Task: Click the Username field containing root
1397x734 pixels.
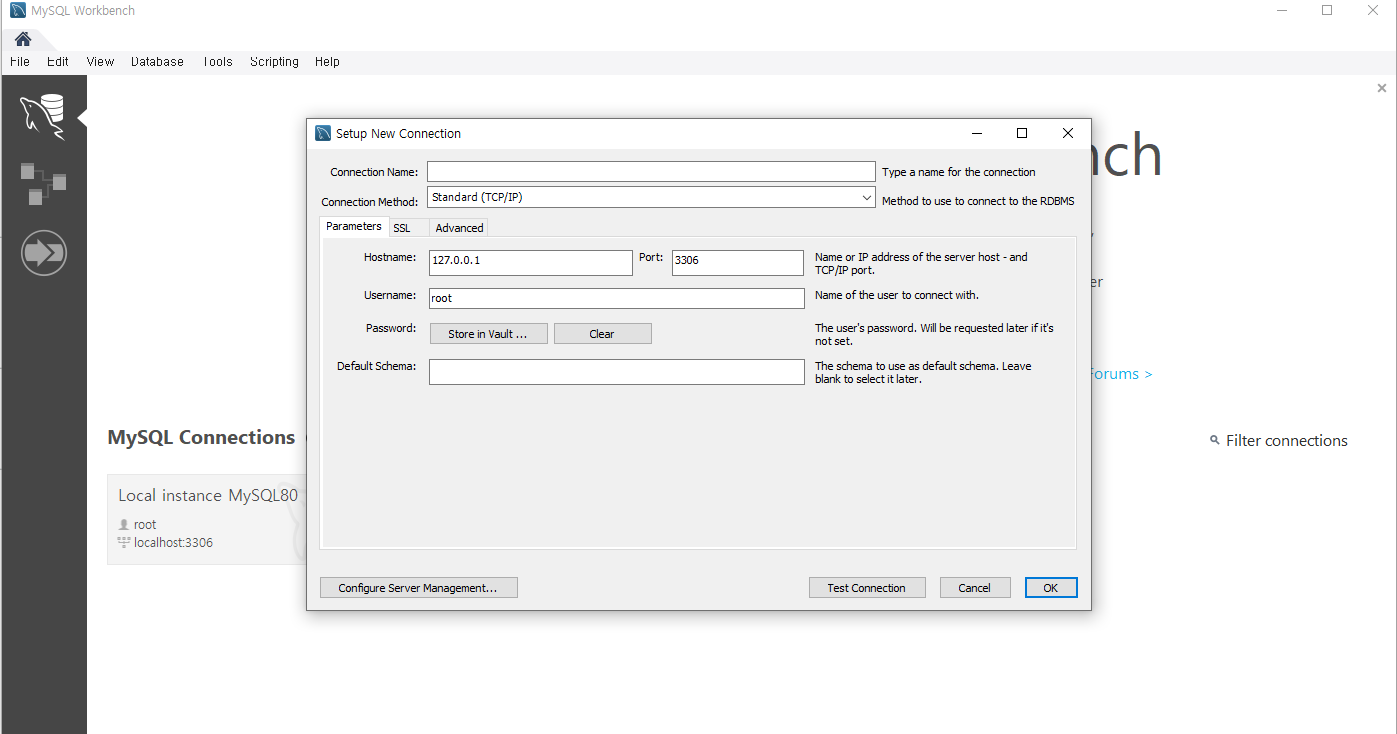Action: coord(617,299)
